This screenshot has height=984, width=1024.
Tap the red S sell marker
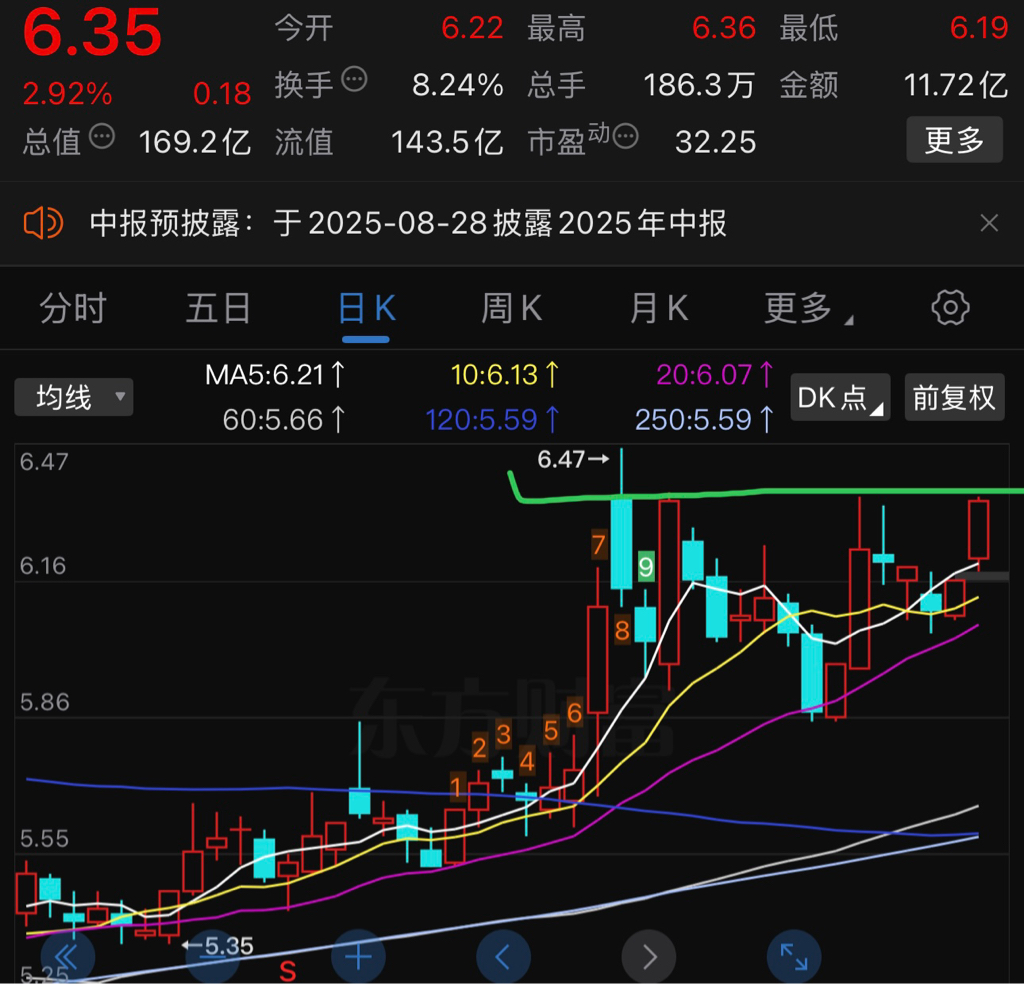pos(287,971)
